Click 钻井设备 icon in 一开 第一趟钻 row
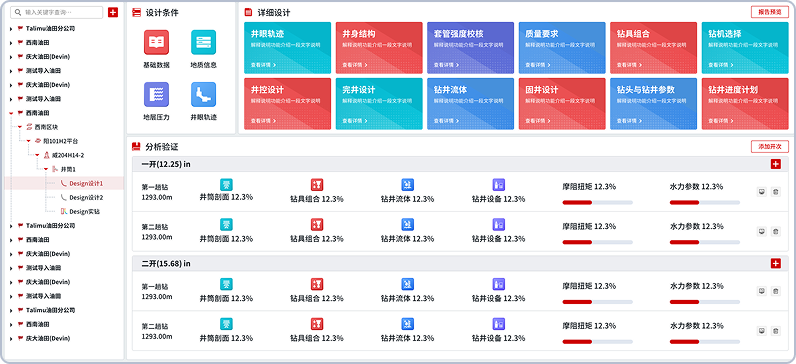The height and width of the screenshot is (364, 796). (x=499, y=185)
